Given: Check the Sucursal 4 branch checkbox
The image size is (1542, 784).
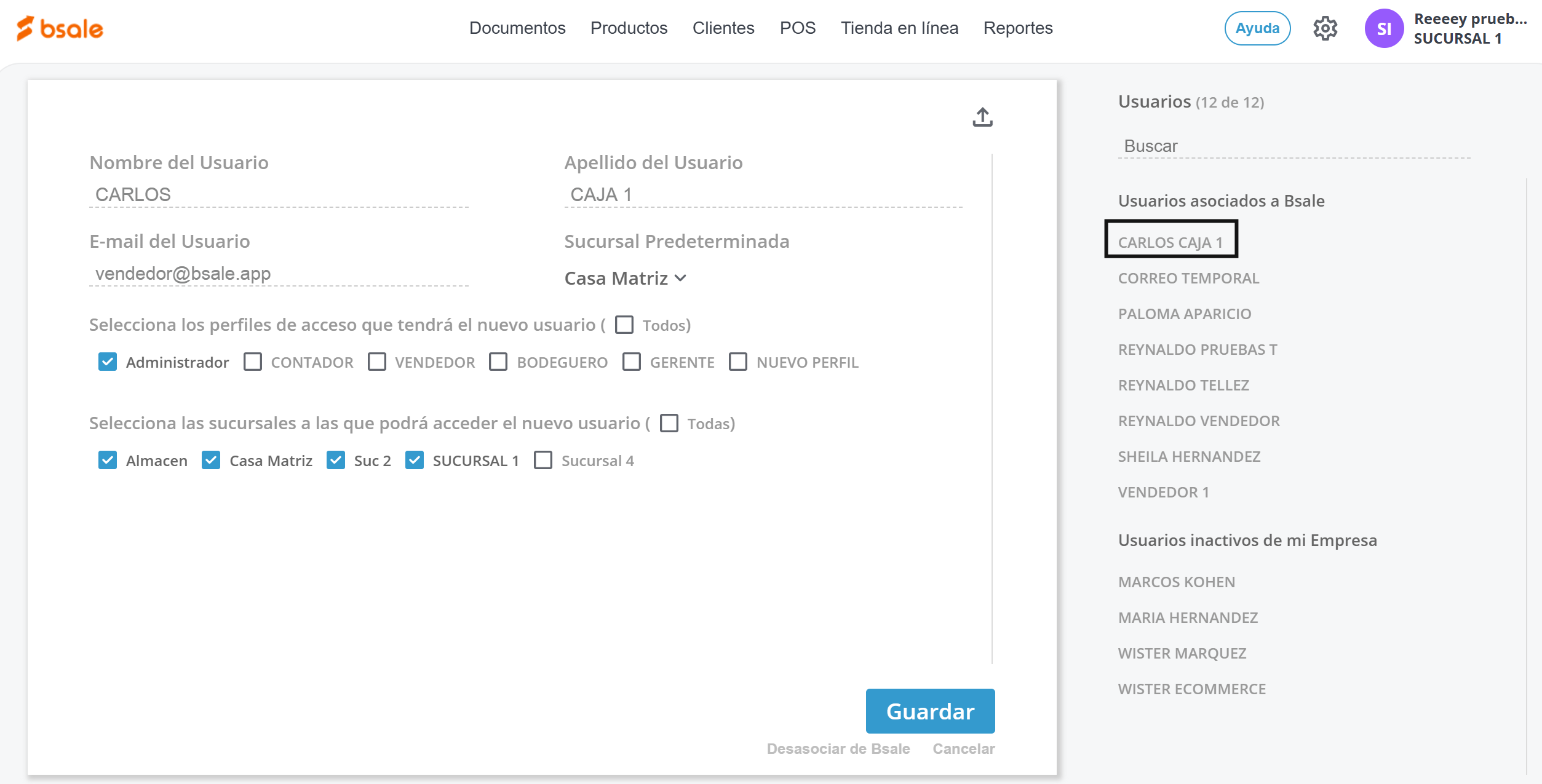Looking at the screenshot, I should (x=543, y=461).
